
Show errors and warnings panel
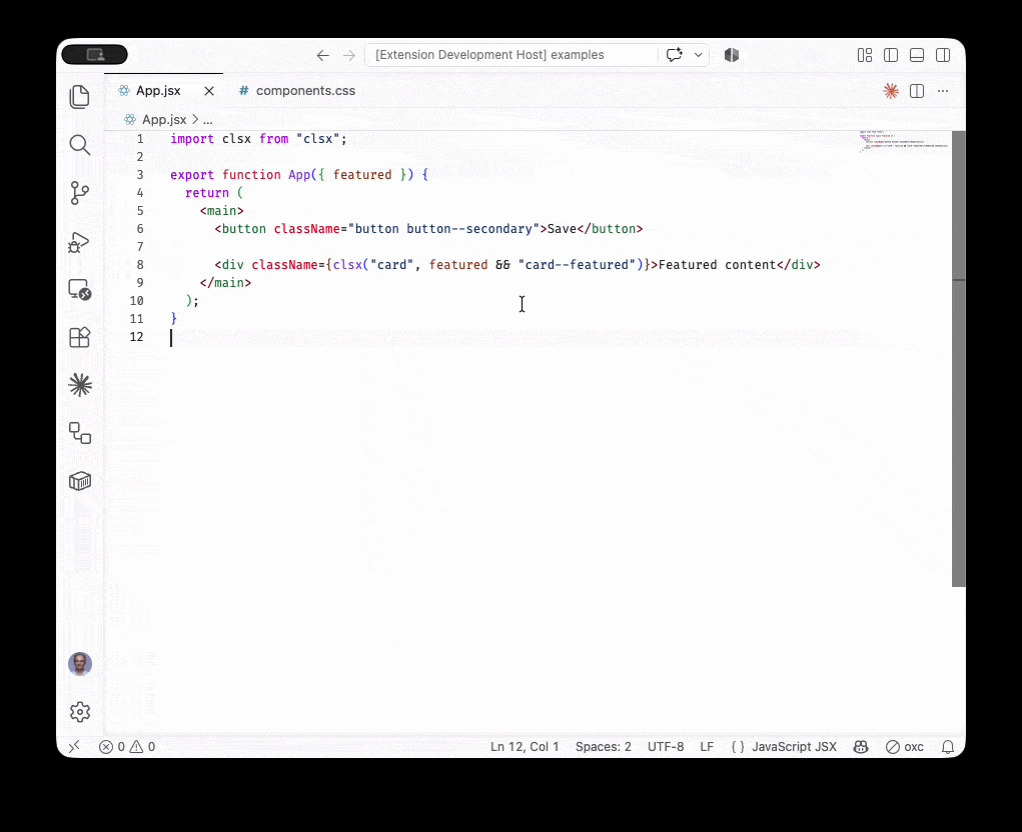pos(127,747)
